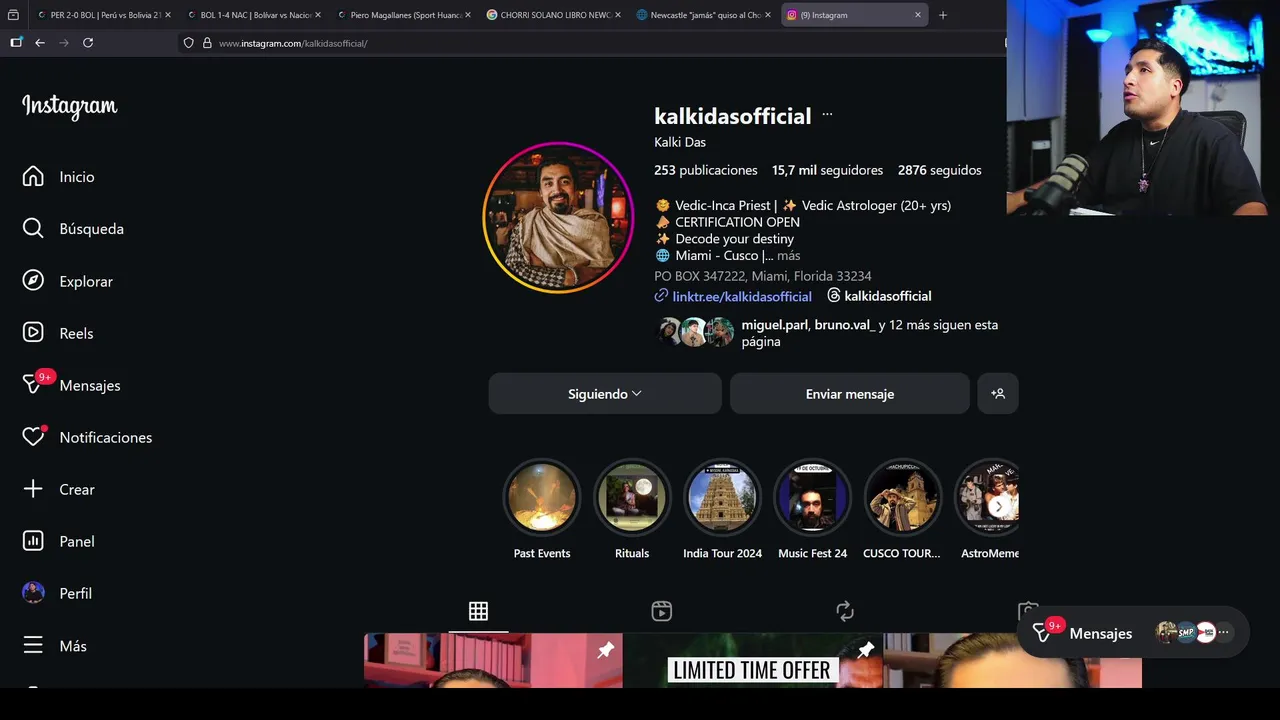The height and width of the screenshot is (720, 1280).
Task: Open Threads kalkidasofficial link
Action: tap(879, 296)
